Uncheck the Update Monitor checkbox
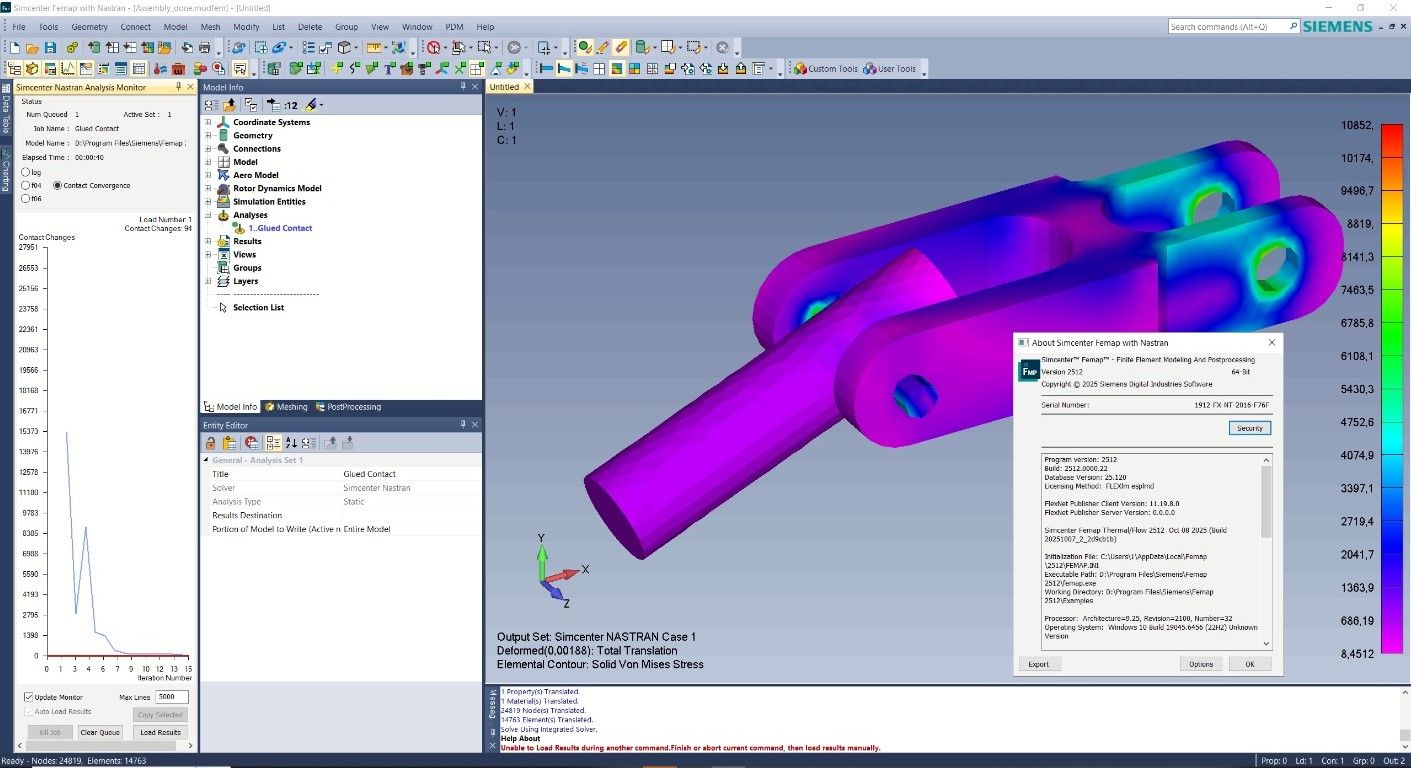 [29, 697]
